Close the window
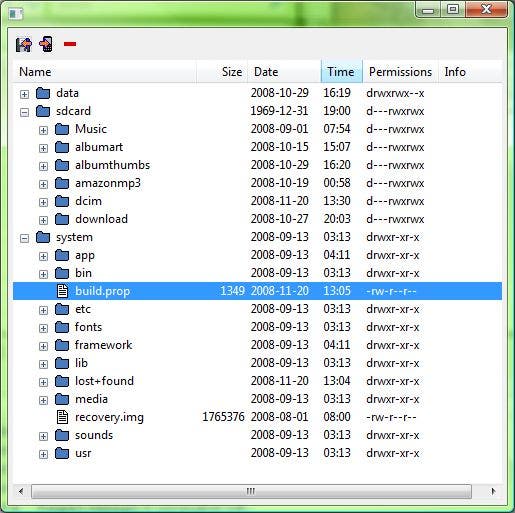Image resolution: width=515 pixels, height=513 pixels. click(486, 10)
